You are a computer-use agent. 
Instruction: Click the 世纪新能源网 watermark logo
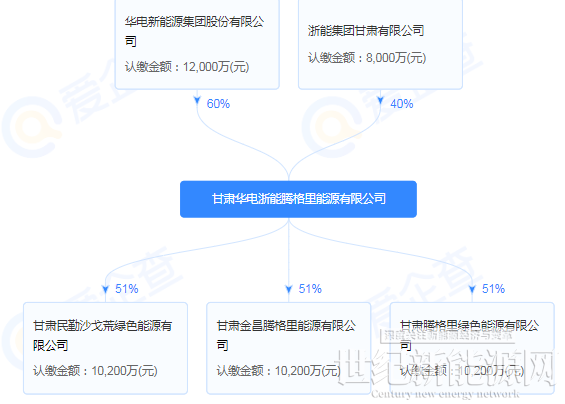(446, 368)
